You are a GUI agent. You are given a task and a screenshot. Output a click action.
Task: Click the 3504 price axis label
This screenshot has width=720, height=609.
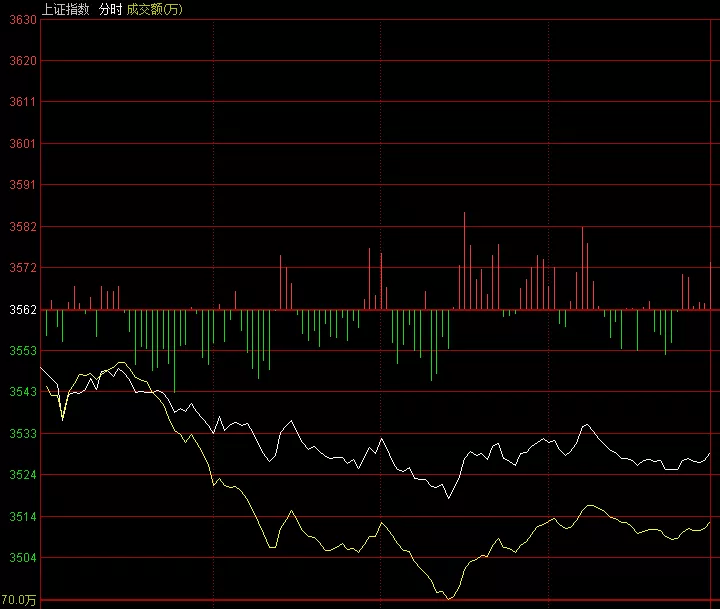(23, 558)
